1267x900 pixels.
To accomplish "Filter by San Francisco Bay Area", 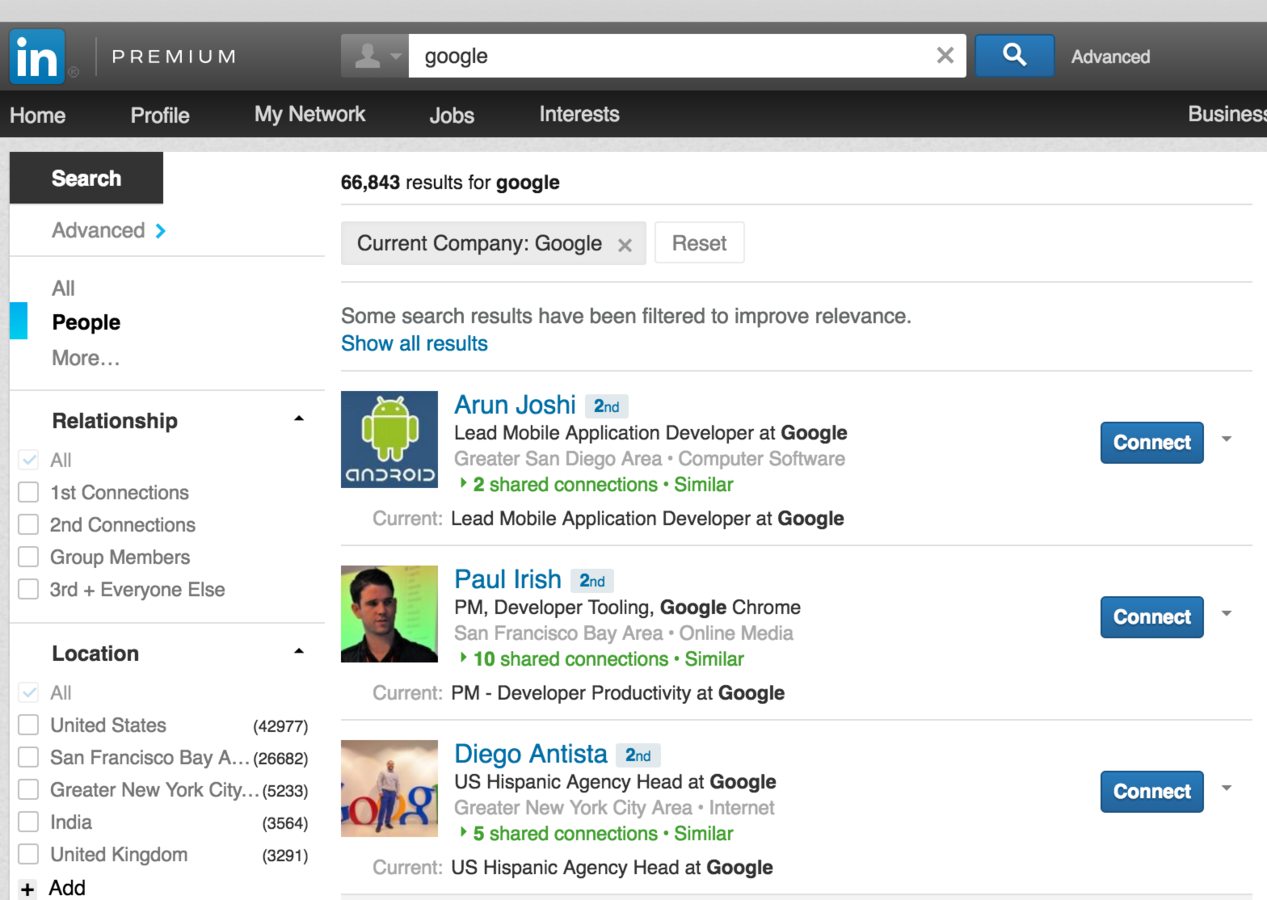I will [x=29, y=757].
